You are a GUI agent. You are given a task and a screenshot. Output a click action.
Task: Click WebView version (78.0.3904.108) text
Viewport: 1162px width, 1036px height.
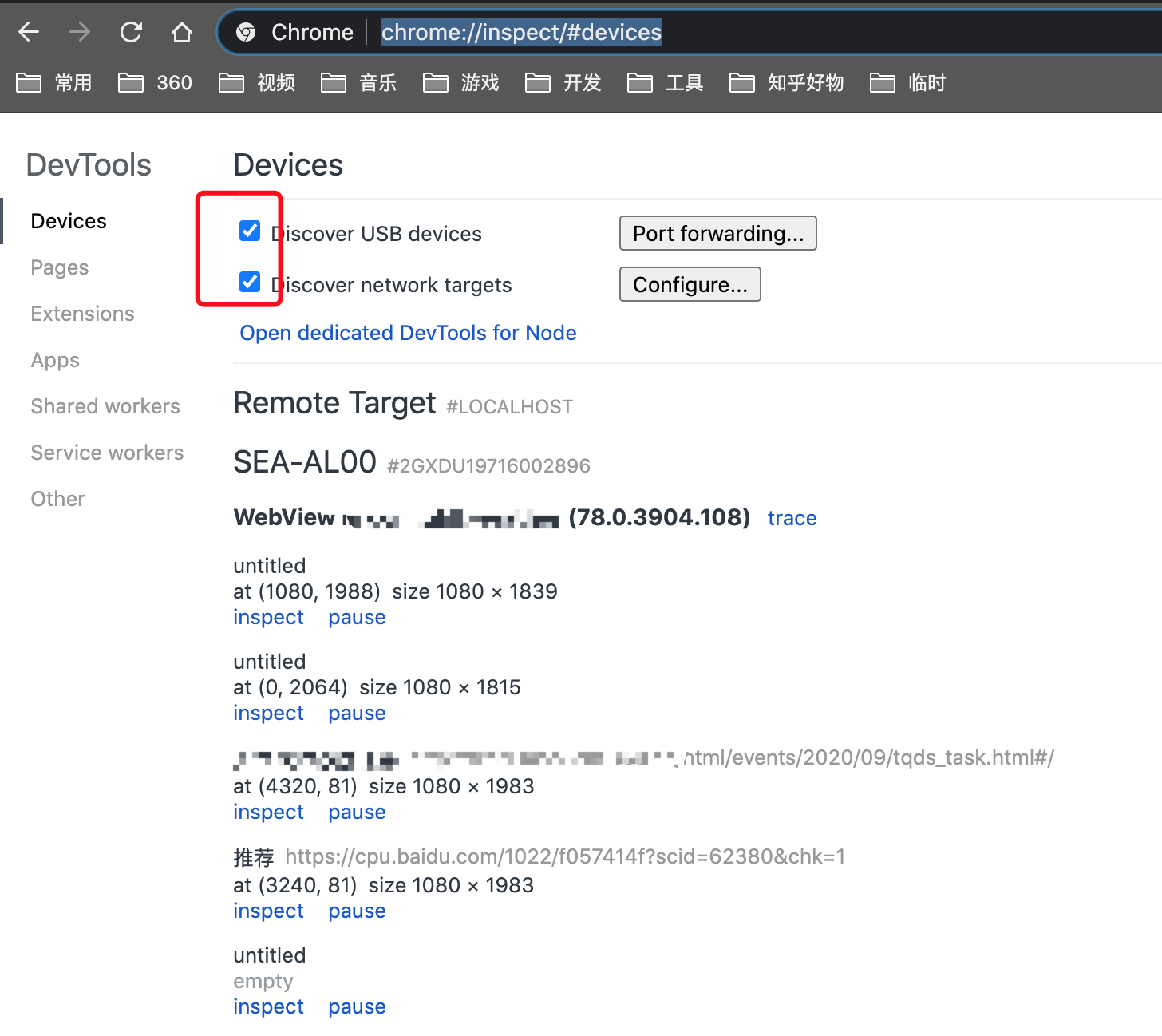click(x=659, y=517)
